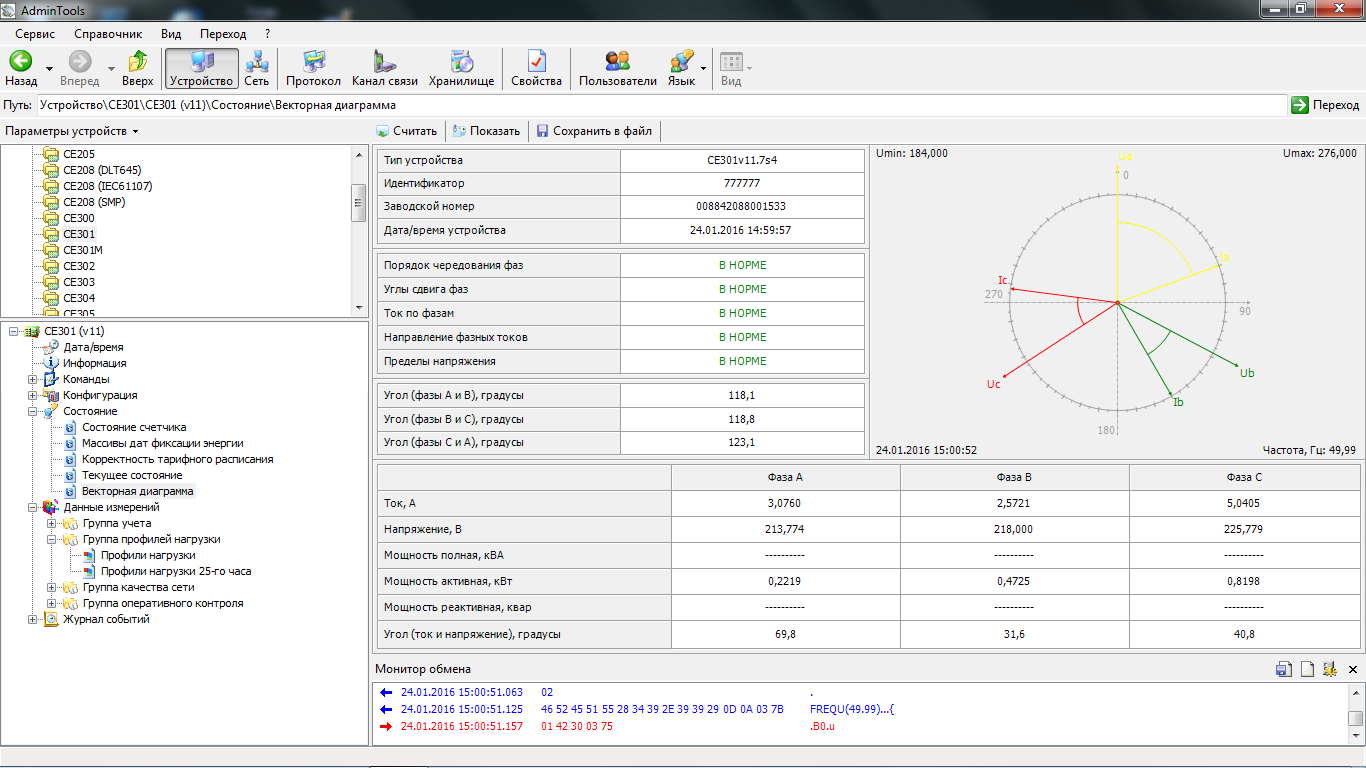The width and height of the screenshot is (1366, 768).
Task: Expand Группа оперативного контроля node
Action: (x=52, y=603)
